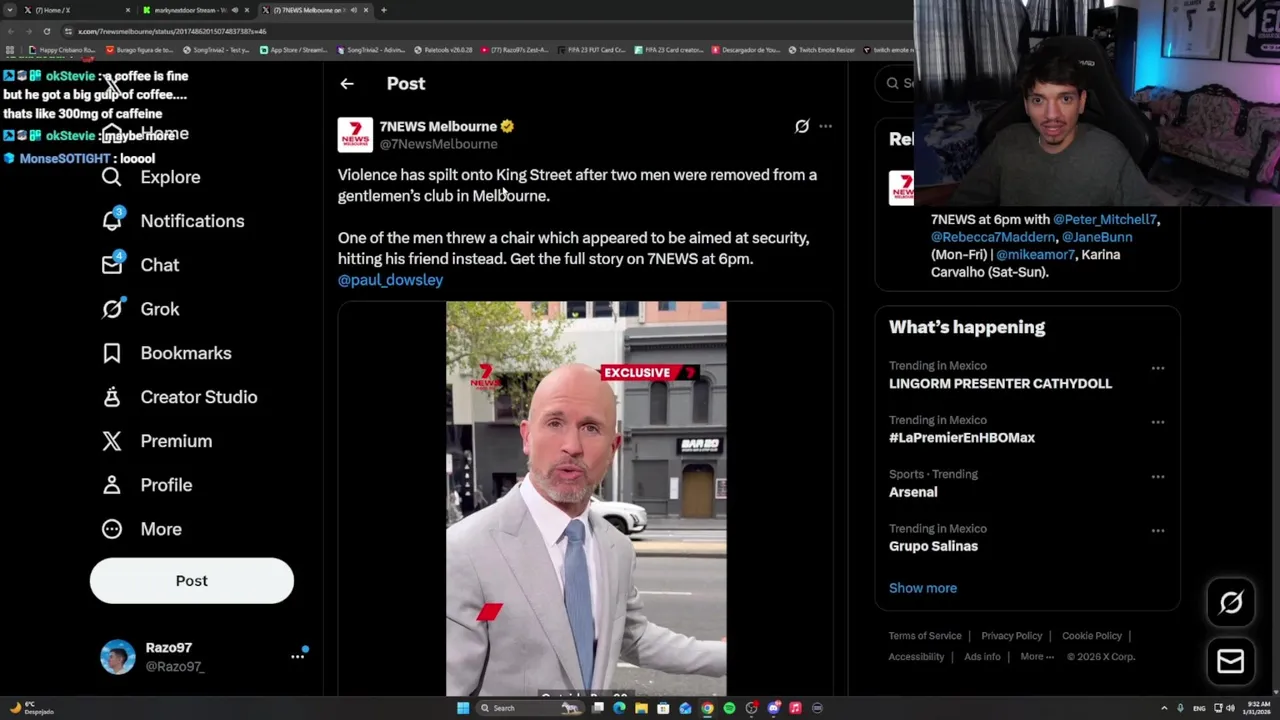Click the Razo97 profile avatar

(117, 657)
